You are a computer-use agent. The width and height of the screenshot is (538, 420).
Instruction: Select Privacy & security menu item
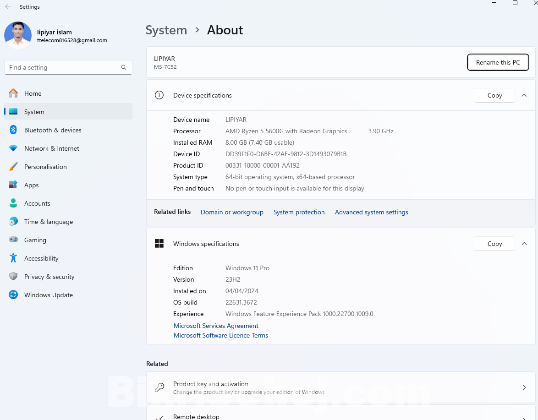tap(68, 277)
